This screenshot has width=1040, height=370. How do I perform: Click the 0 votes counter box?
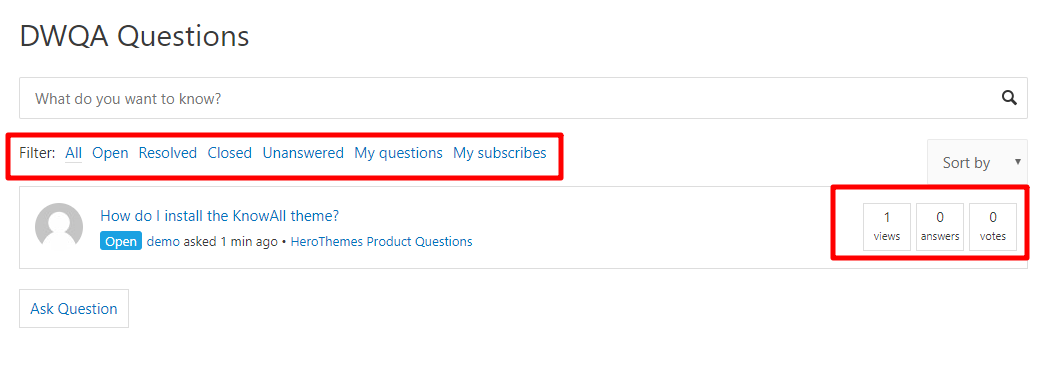coord(993,227)
